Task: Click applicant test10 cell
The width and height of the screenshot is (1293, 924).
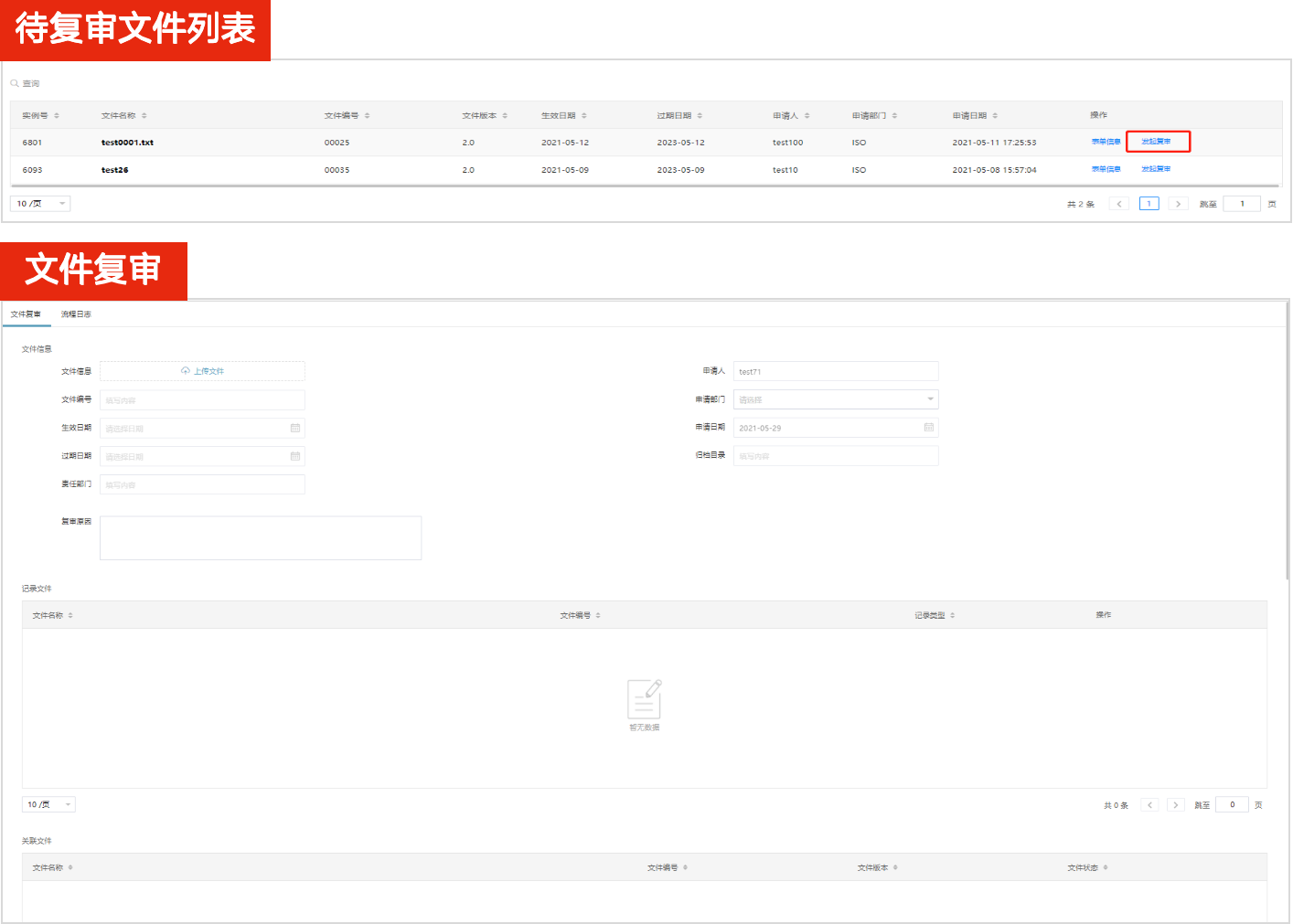Action: (785, 170)
